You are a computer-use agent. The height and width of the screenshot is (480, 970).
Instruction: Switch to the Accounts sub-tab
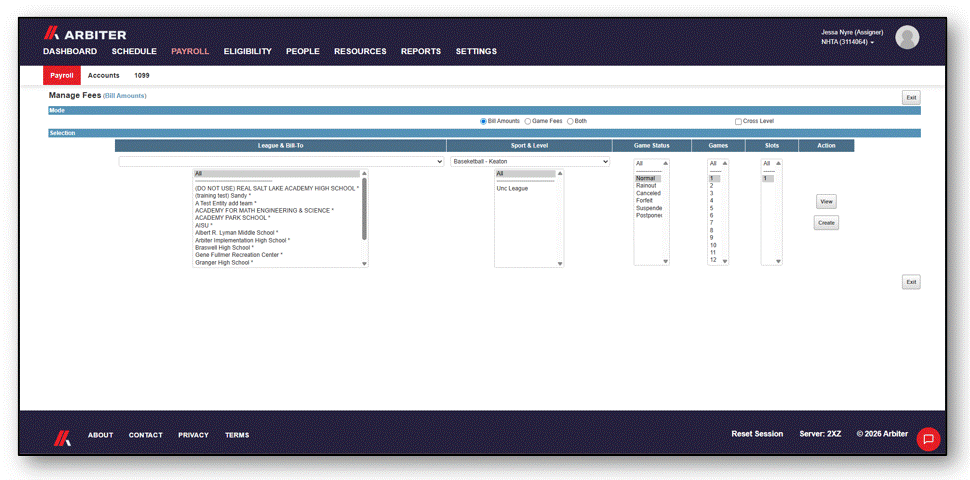click(x=103, y=75)
